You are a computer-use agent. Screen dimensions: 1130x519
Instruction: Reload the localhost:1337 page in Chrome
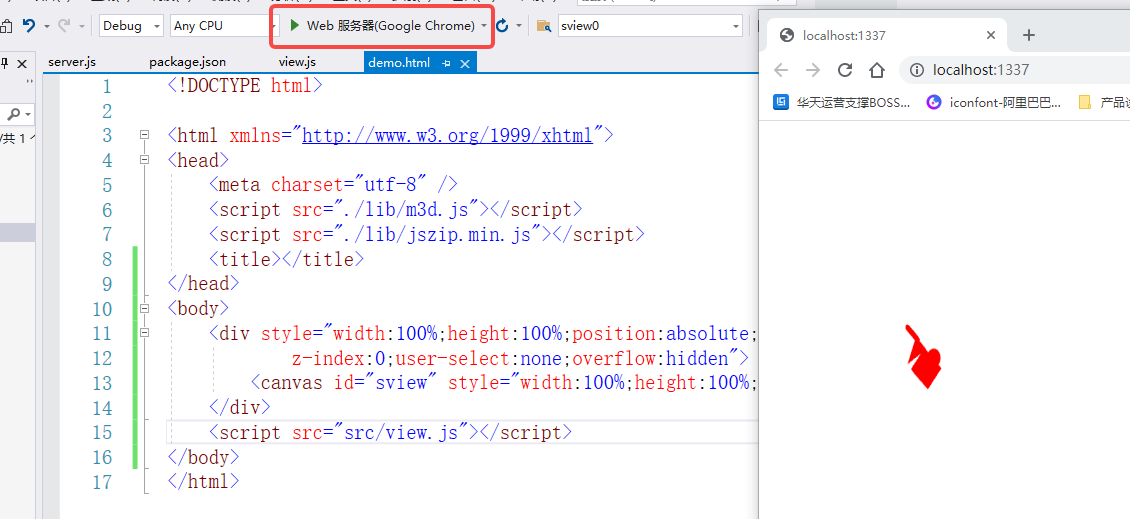[845, 70]
